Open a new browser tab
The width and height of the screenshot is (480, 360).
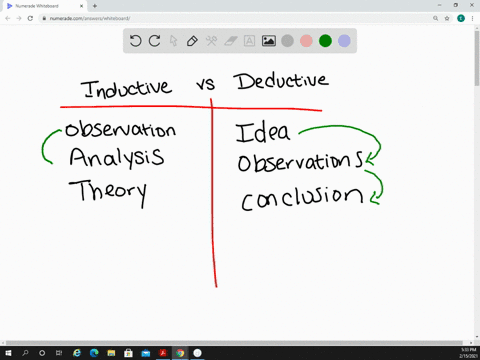(95, 6)
